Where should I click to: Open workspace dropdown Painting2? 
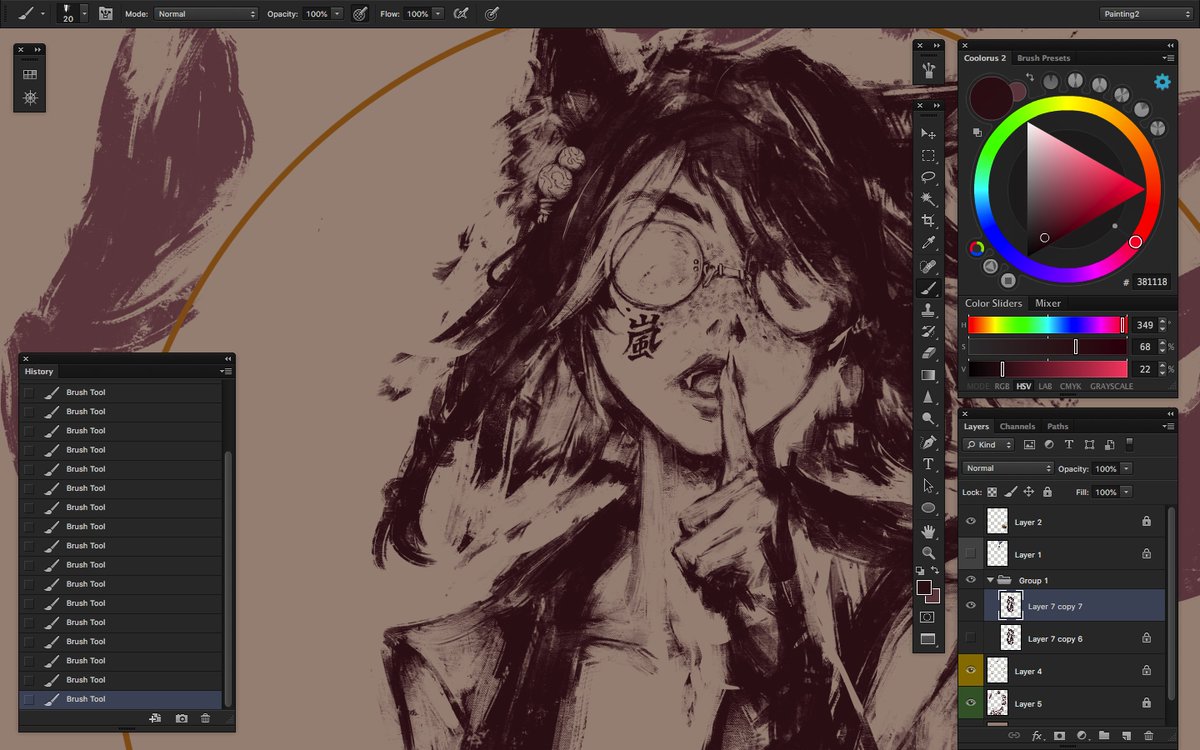click(x=1146, y=14)
